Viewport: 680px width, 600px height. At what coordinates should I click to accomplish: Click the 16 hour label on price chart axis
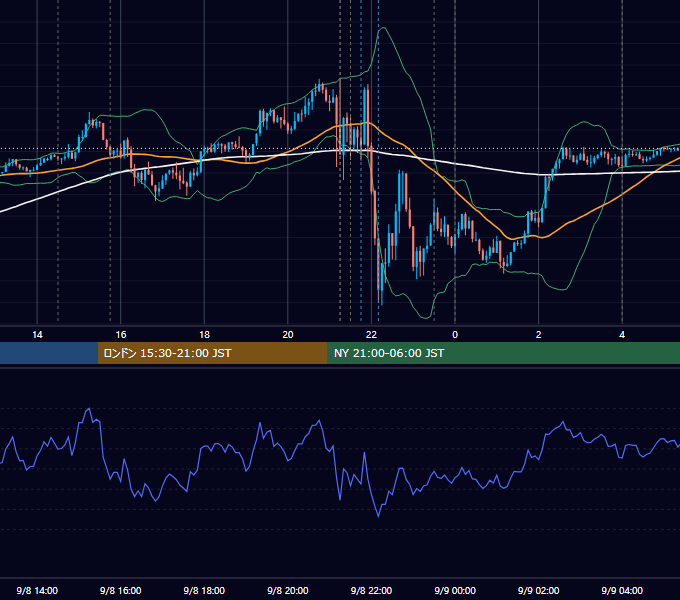coord(121,335)
